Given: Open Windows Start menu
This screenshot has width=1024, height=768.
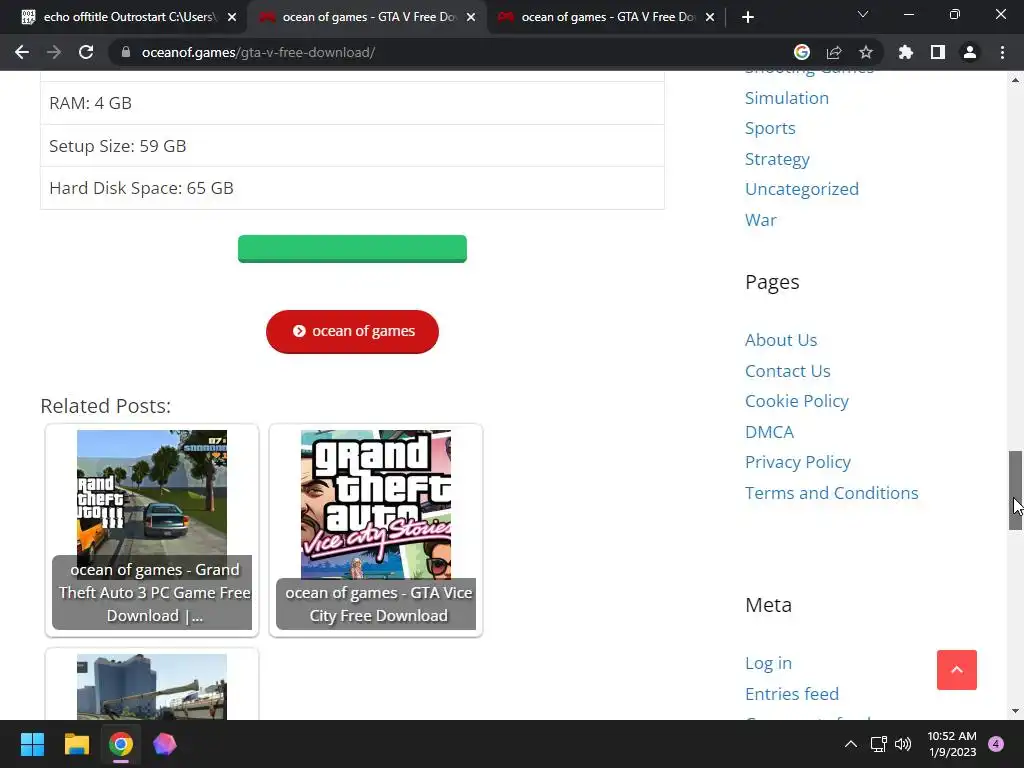Looking at the screenshot, I should pyautogui.click(x=32, y=744).
